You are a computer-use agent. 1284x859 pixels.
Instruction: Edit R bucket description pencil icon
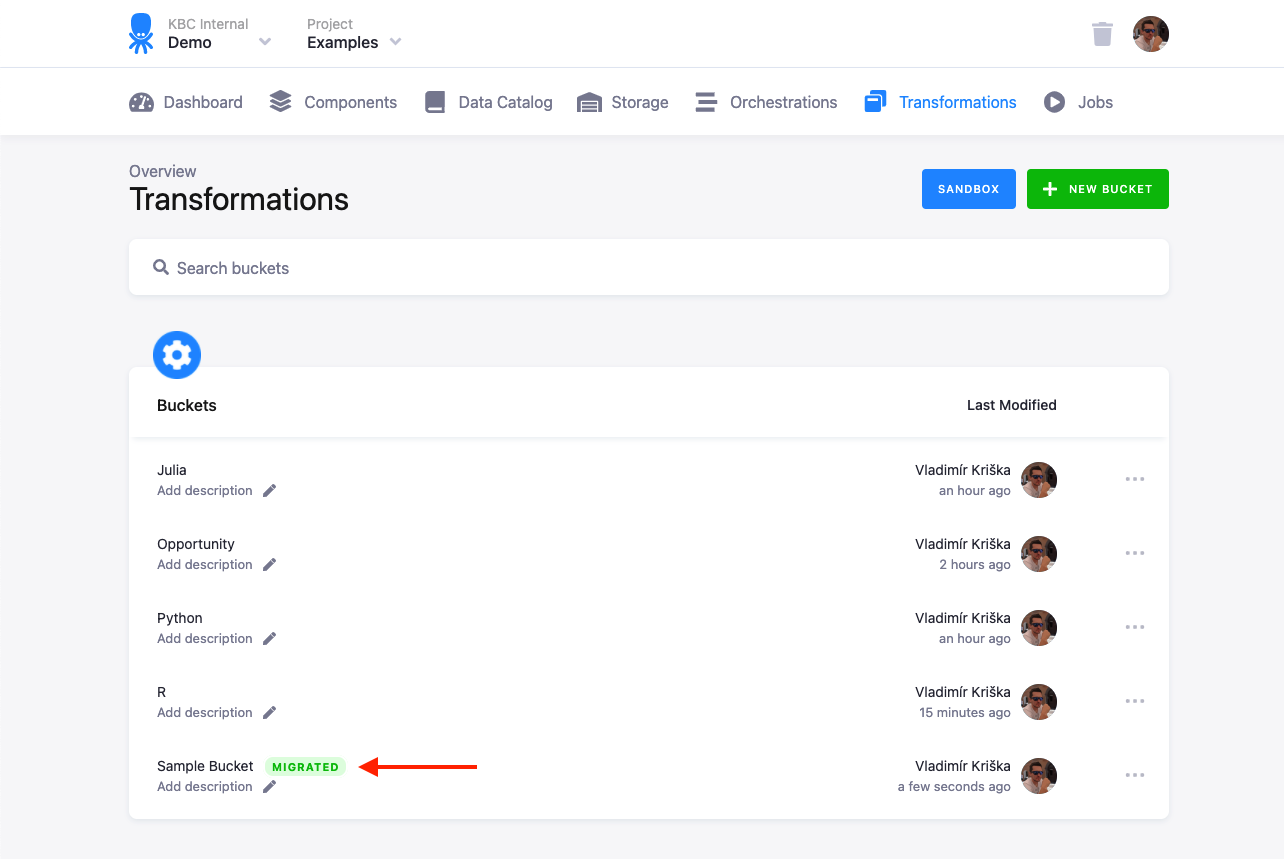[269, 713]
